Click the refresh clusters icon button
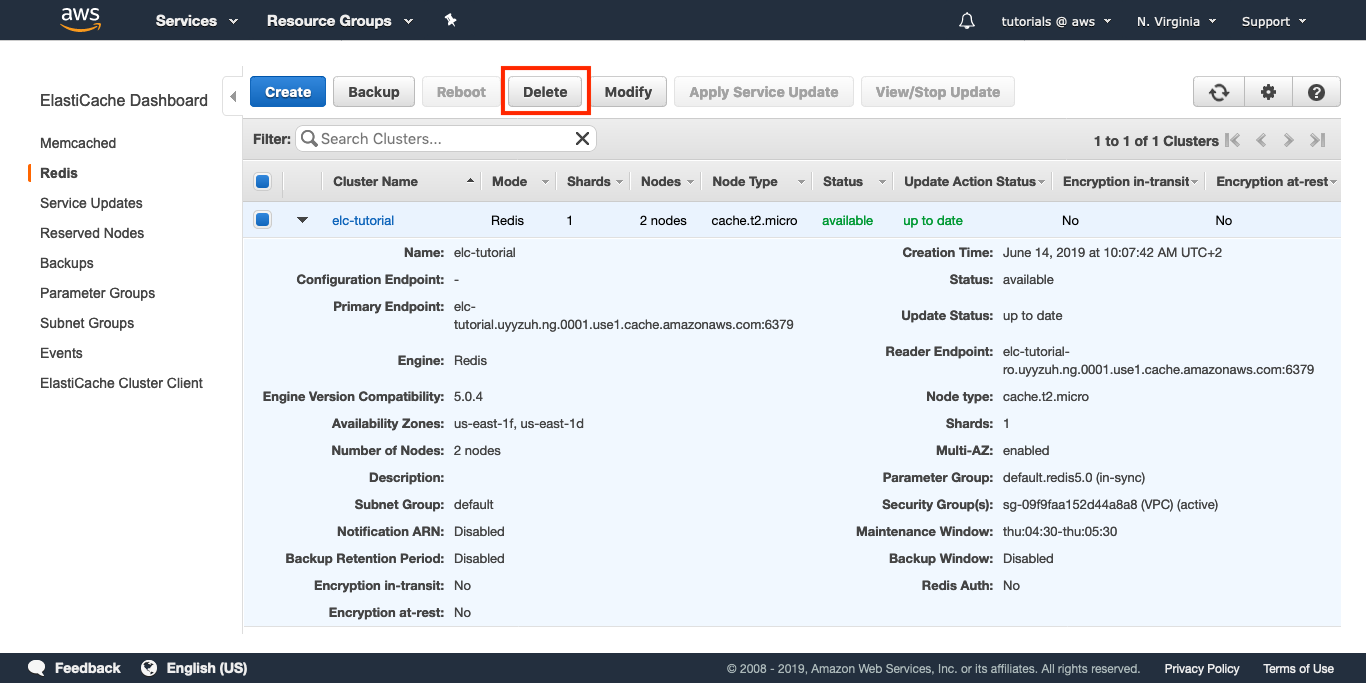Image resolution: width=1366 pixels, height=683 pixels. tap(1219, 92)
